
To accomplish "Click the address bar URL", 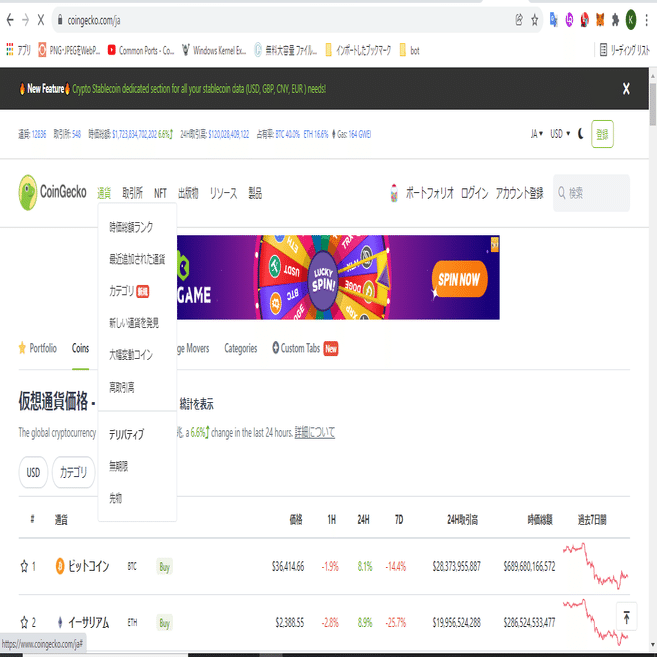I will point(94,20).
